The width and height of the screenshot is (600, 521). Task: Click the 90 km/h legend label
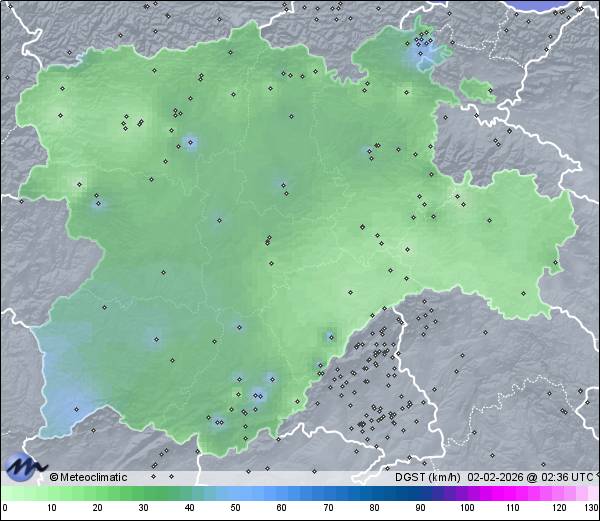[x=420, y=509]
